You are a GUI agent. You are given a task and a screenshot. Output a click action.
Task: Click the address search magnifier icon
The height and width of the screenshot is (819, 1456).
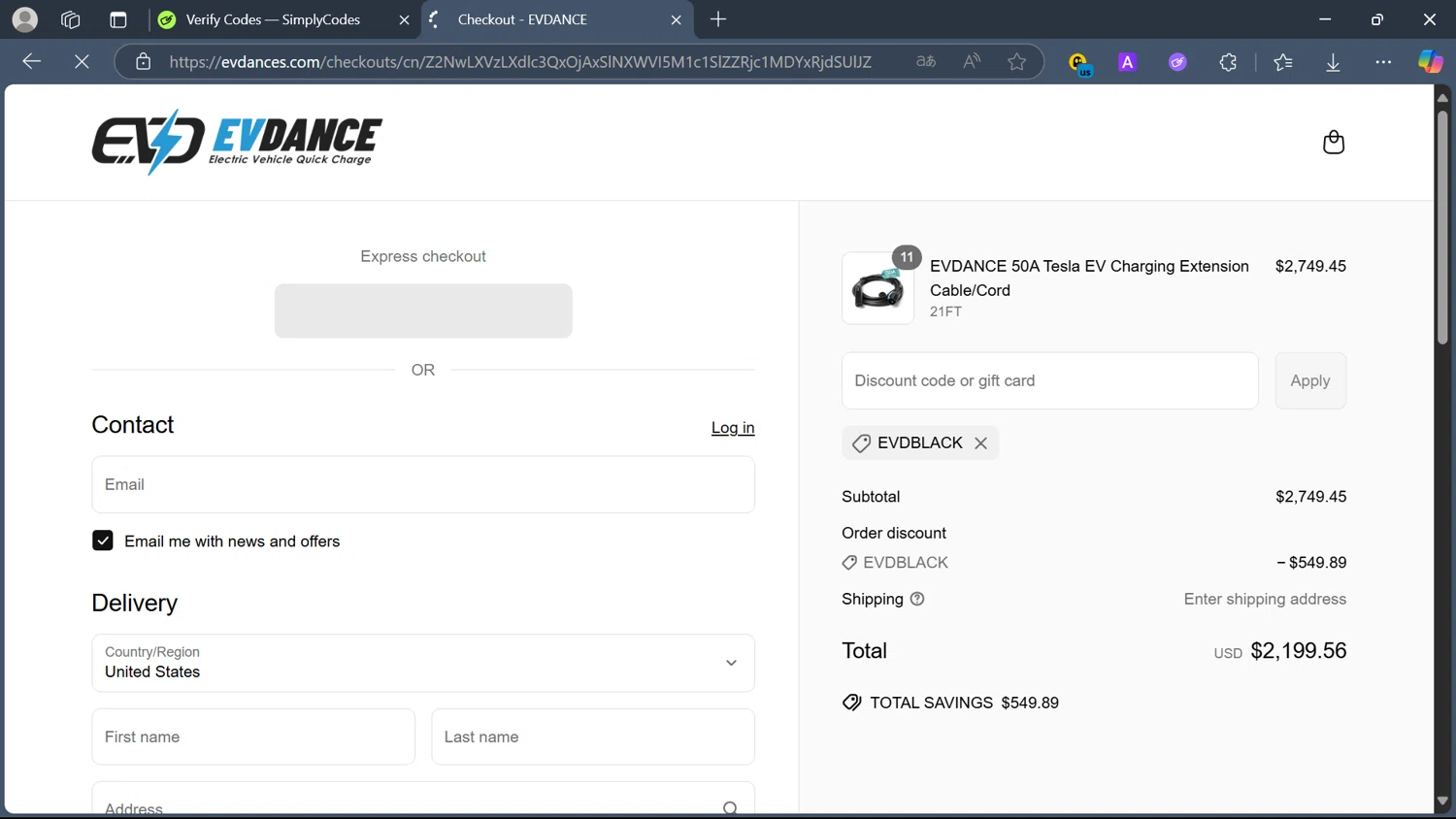[730, 807]
